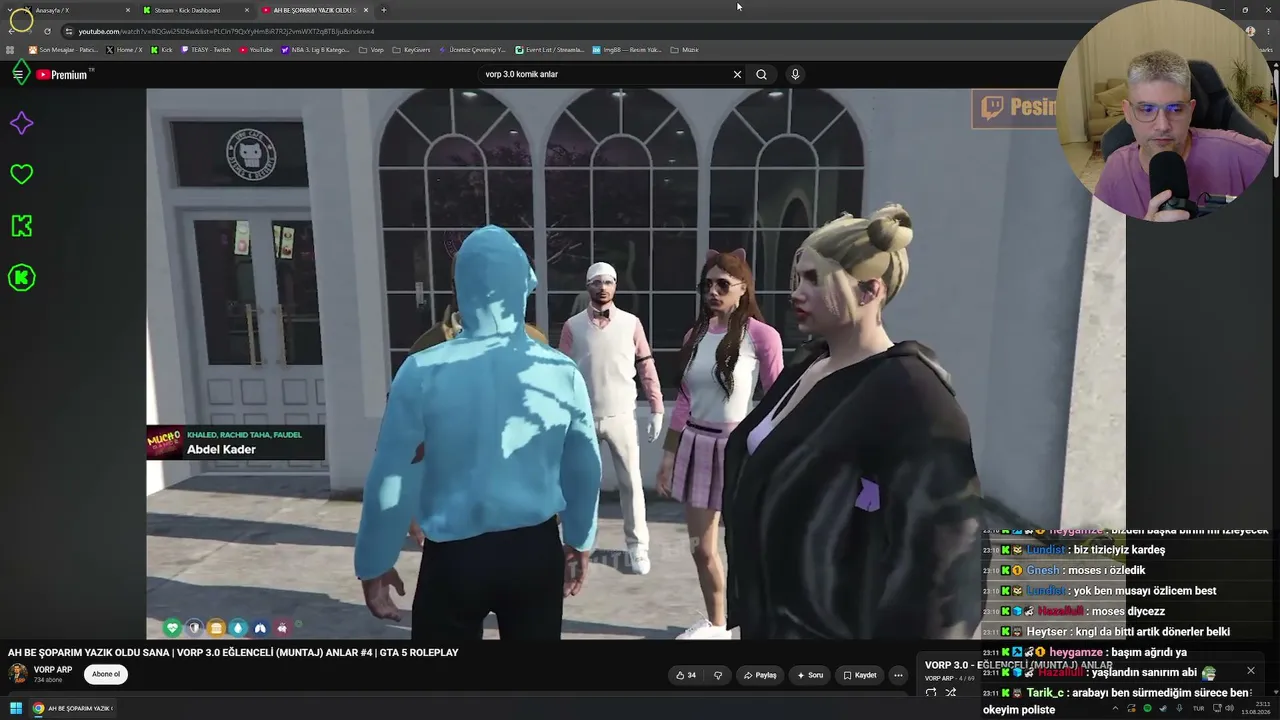Open more actions ellipsis for the video
The height and width of the screenshot is (720, 1280).
(x=898, y=675)
